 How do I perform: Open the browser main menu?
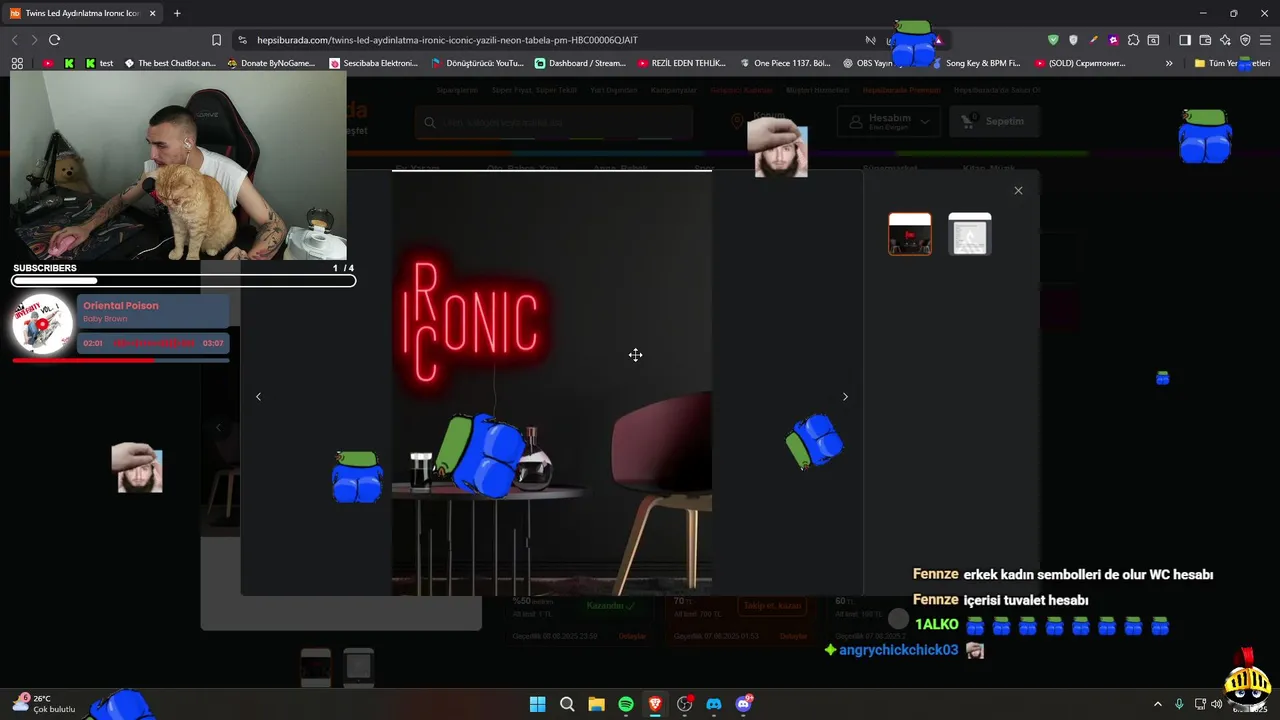tap(1265, 40)
